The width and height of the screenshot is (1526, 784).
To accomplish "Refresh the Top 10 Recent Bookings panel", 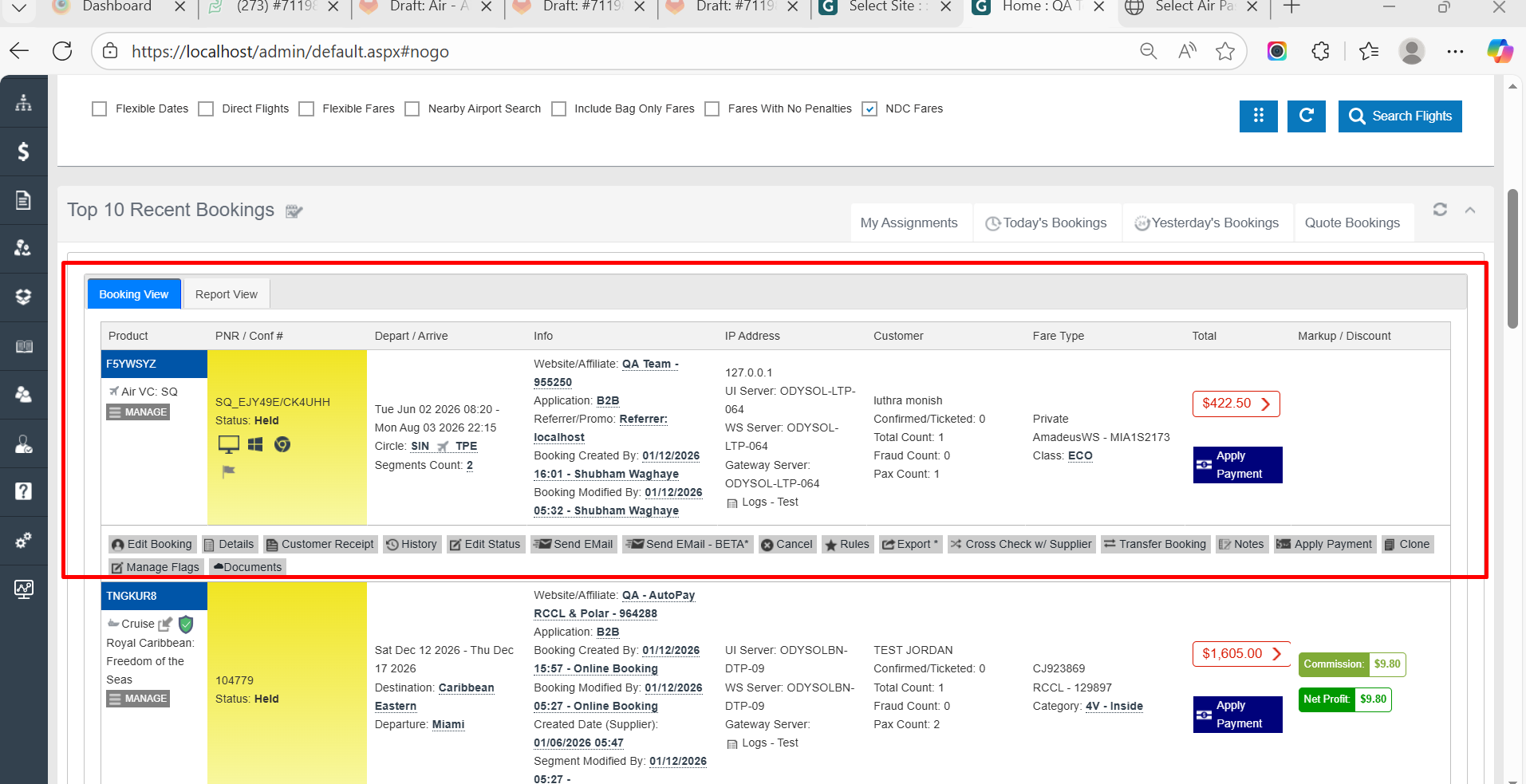I will (1440, 209).
